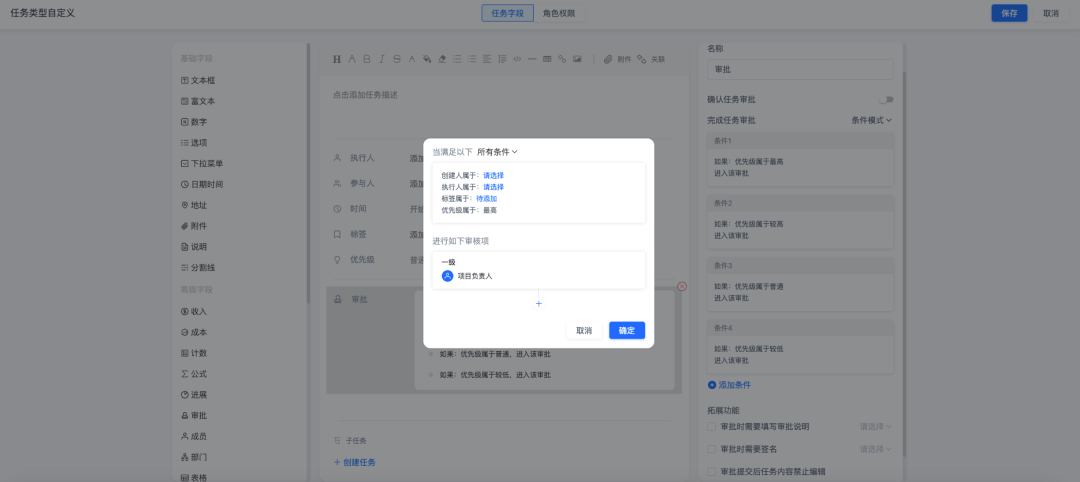The width and height of the screenshot is (1080, 482).
Task: Select the 条件2 card in right panel
Action: point(800,222)
